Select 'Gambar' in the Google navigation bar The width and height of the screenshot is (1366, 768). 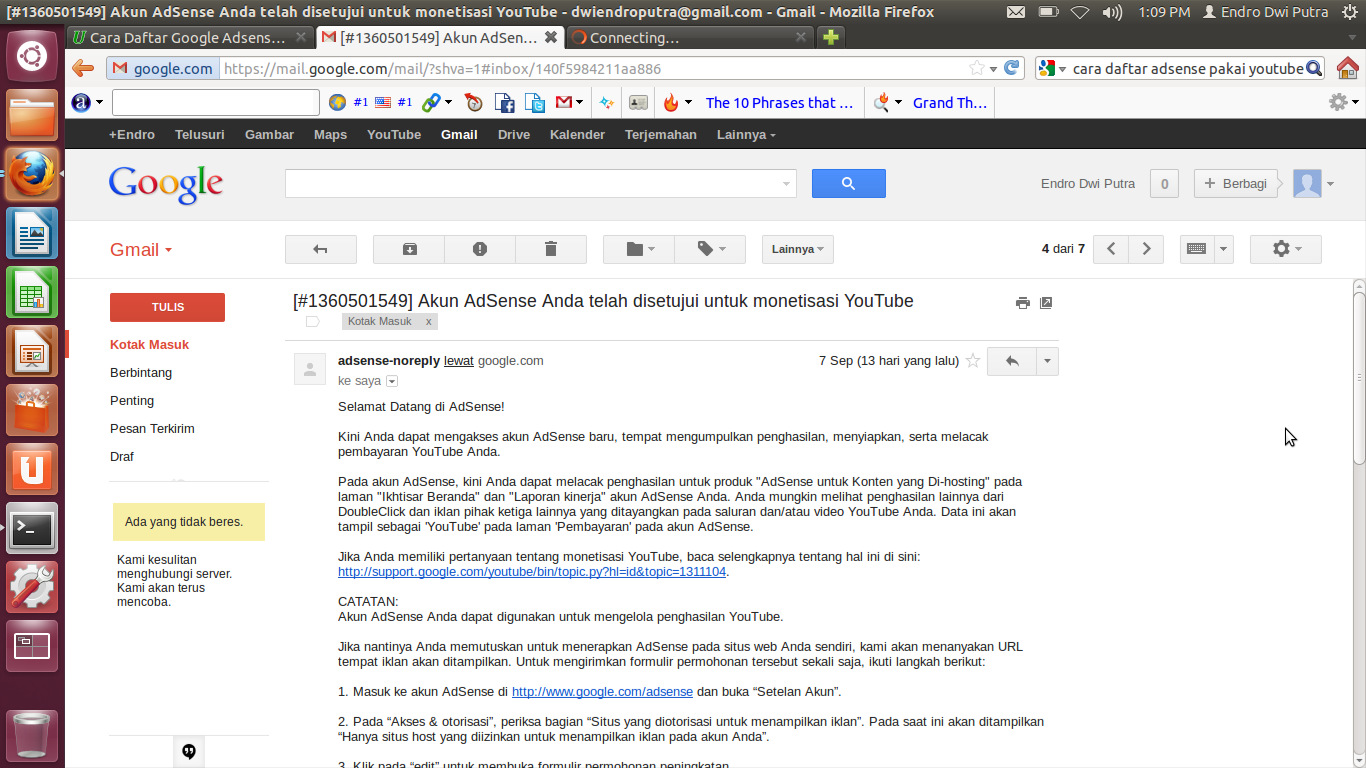(x=268, y=134)
